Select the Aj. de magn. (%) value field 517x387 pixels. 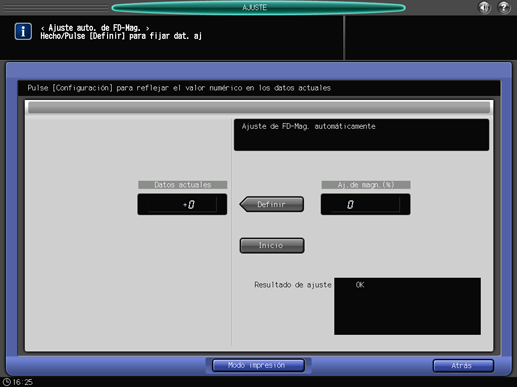coord(366,204)
